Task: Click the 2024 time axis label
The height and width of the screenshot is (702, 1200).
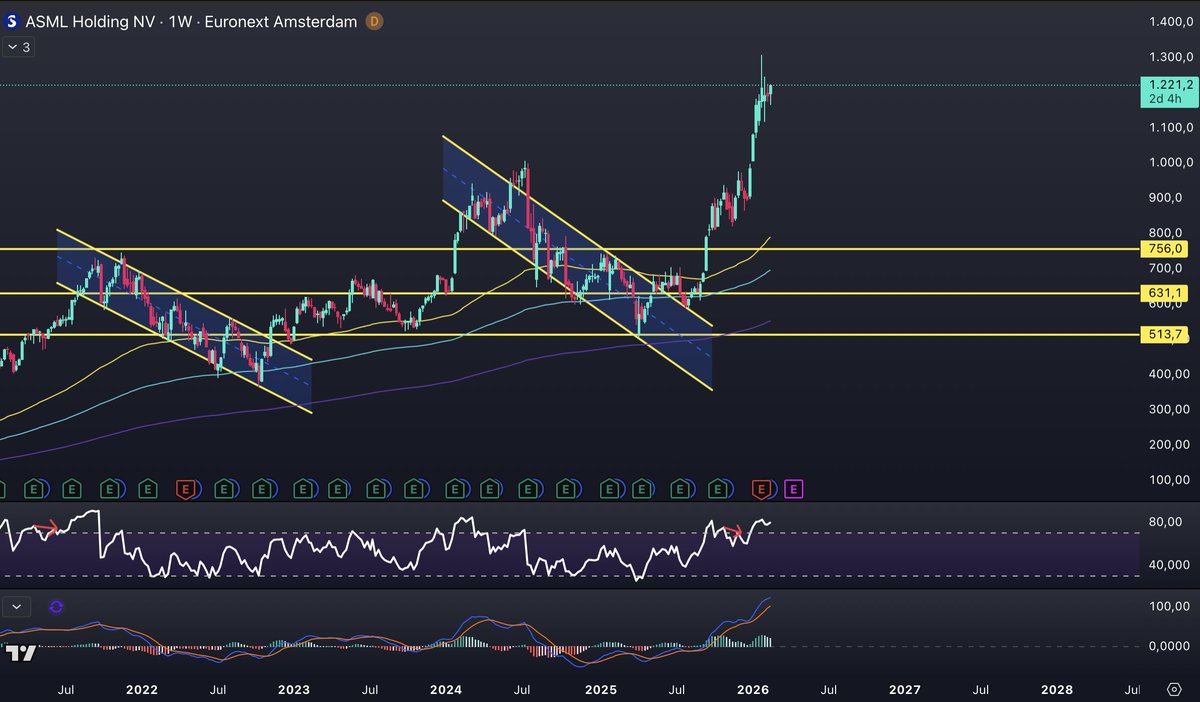Action: pyautogui.click(x=446, y=690)
